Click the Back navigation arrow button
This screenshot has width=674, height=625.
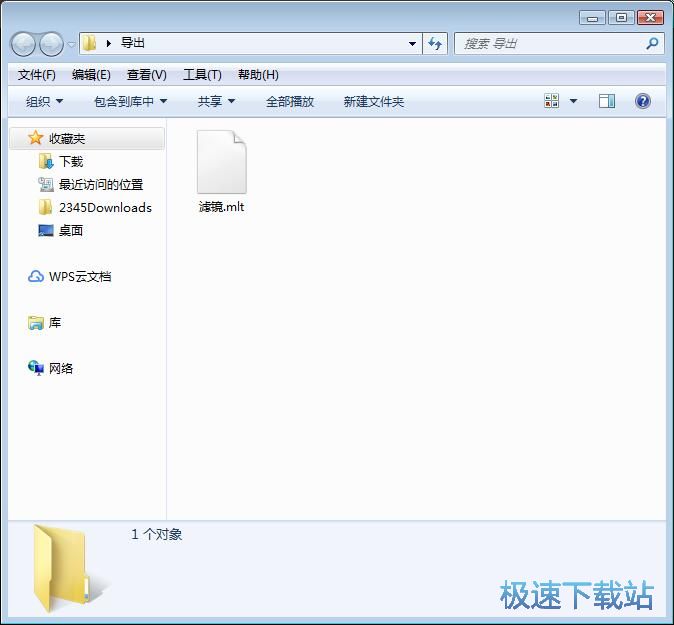[x=23, y=44]
